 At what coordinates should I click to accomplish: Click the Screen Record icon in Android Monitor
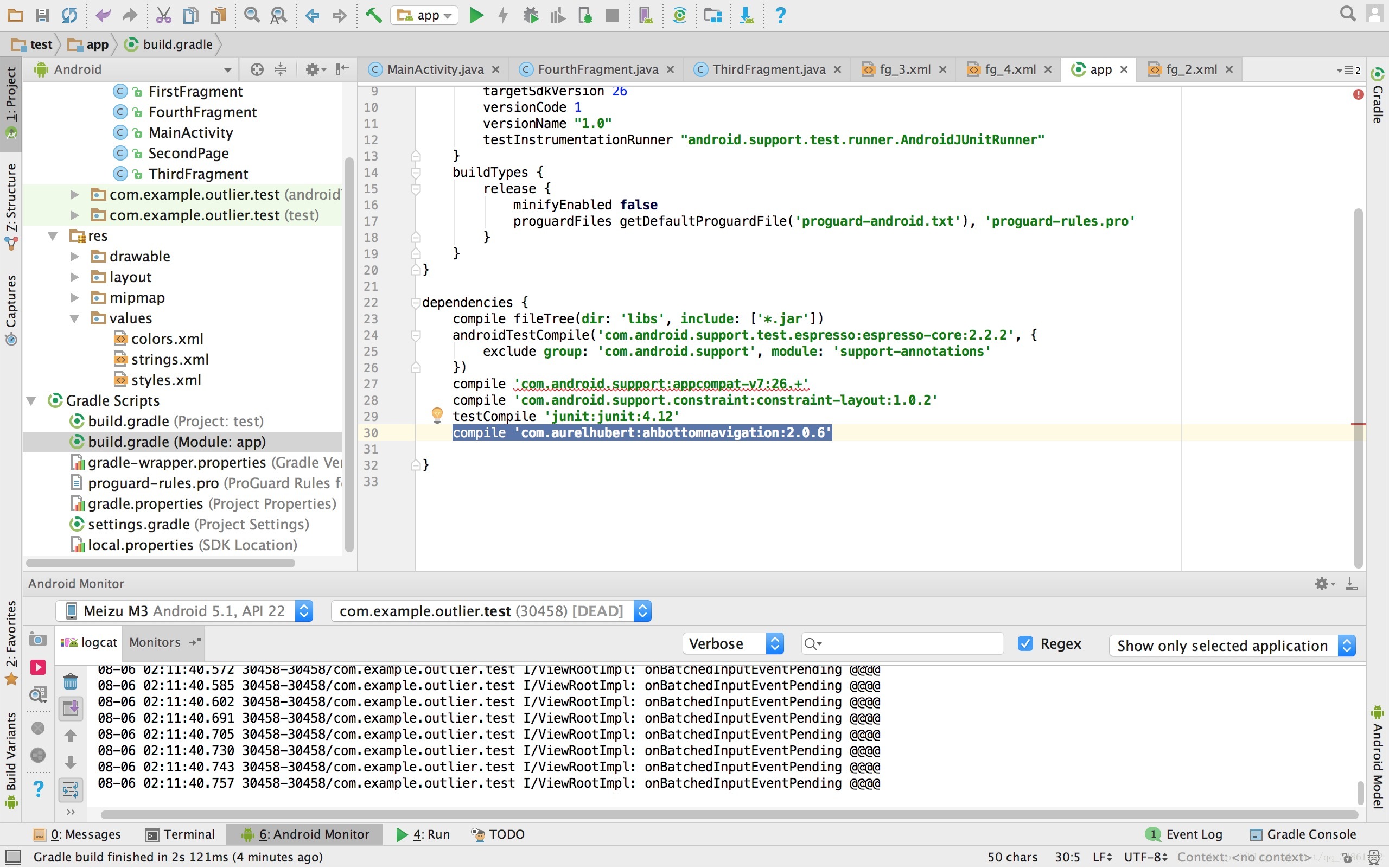tap(38, 667)
